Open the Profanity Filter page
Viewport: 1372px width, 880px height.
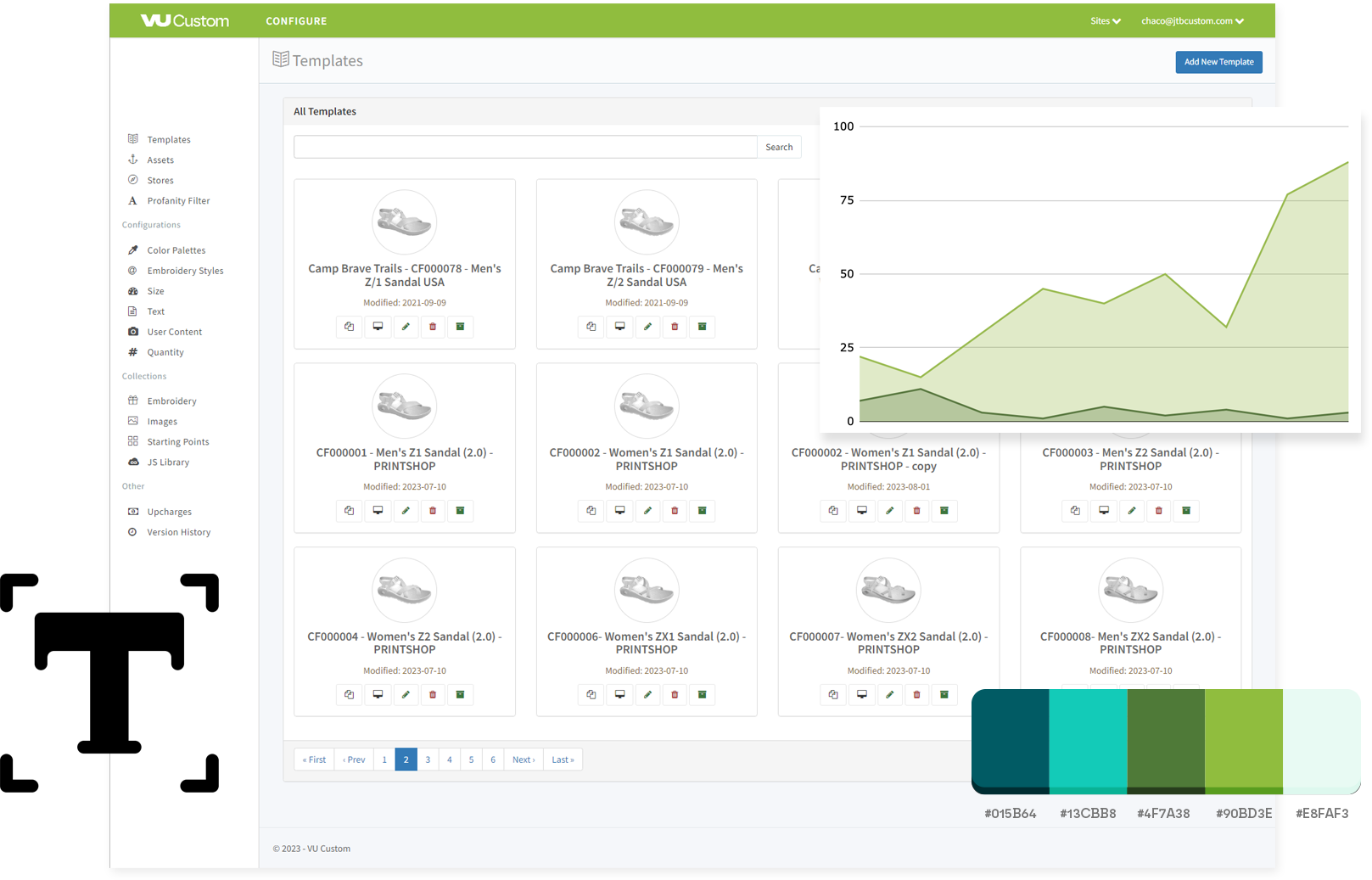coord(178,200)
